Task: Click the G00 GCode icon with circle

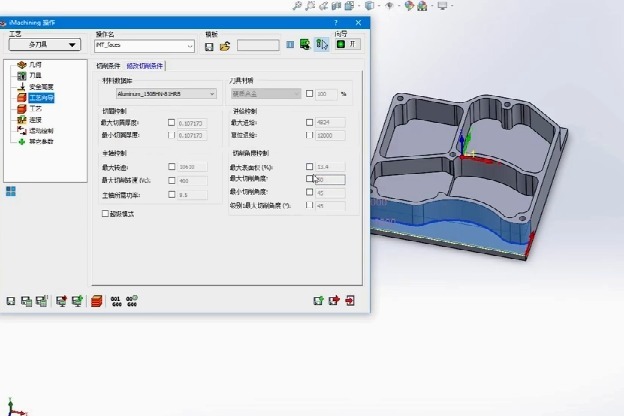Action: (x=132, y=301)
